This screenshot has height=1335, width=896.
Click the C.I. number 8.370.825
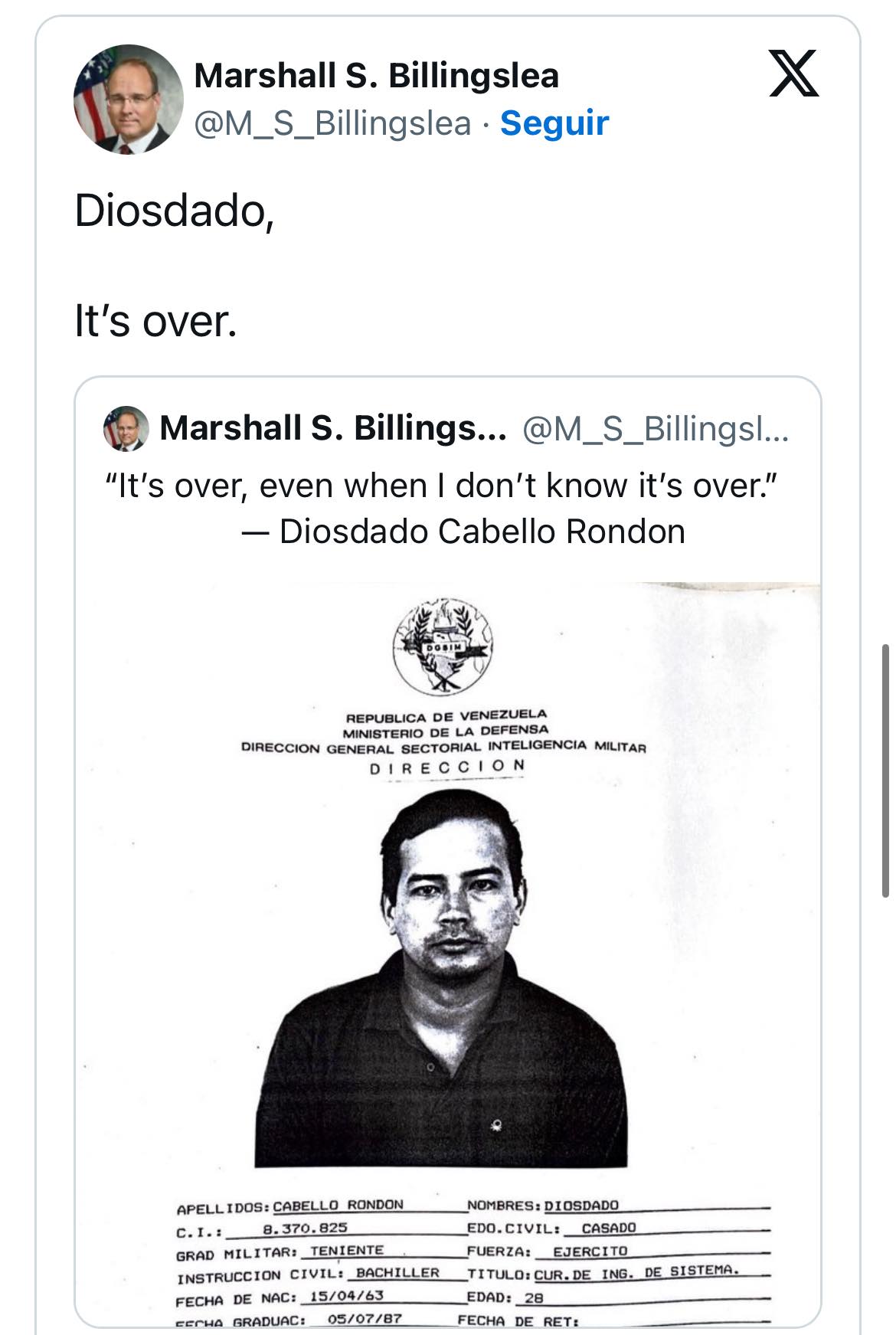[x=305, y=1228]
